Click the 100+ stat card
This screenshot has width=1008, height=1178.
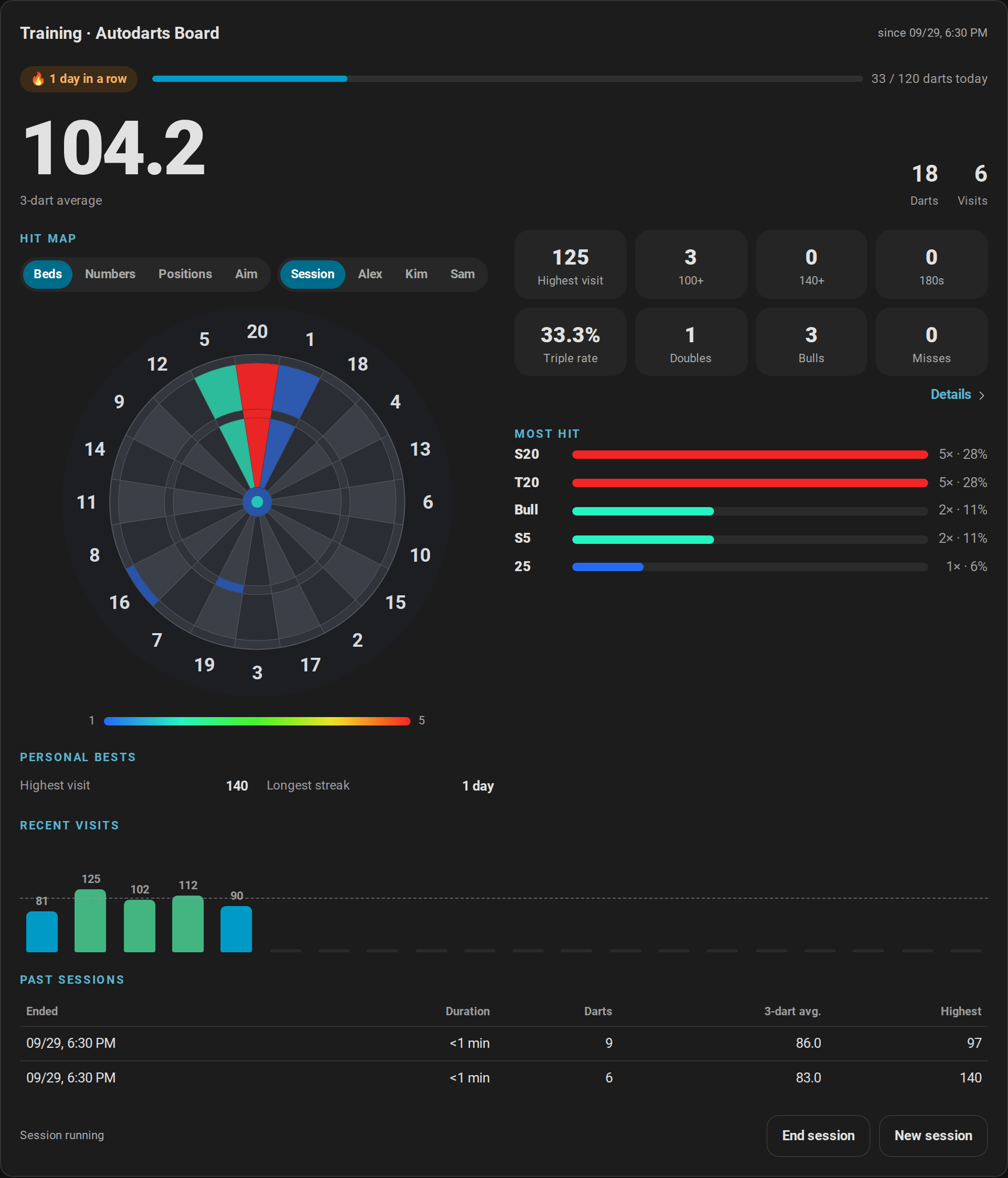coord(691,265)
